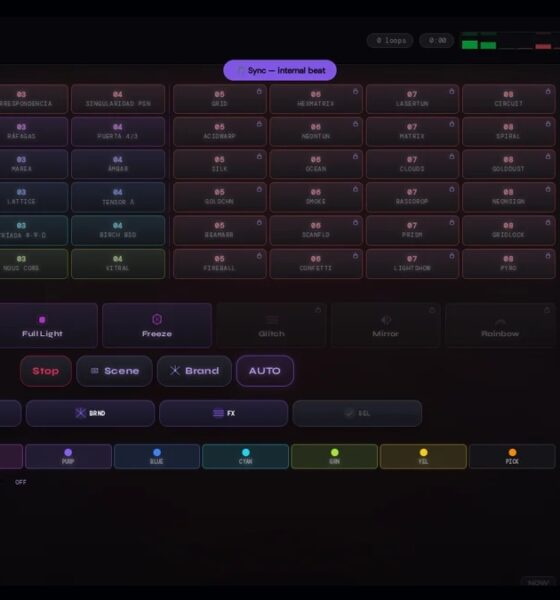Open the SEL tab
560x600 pixels.
pos(357,413)
